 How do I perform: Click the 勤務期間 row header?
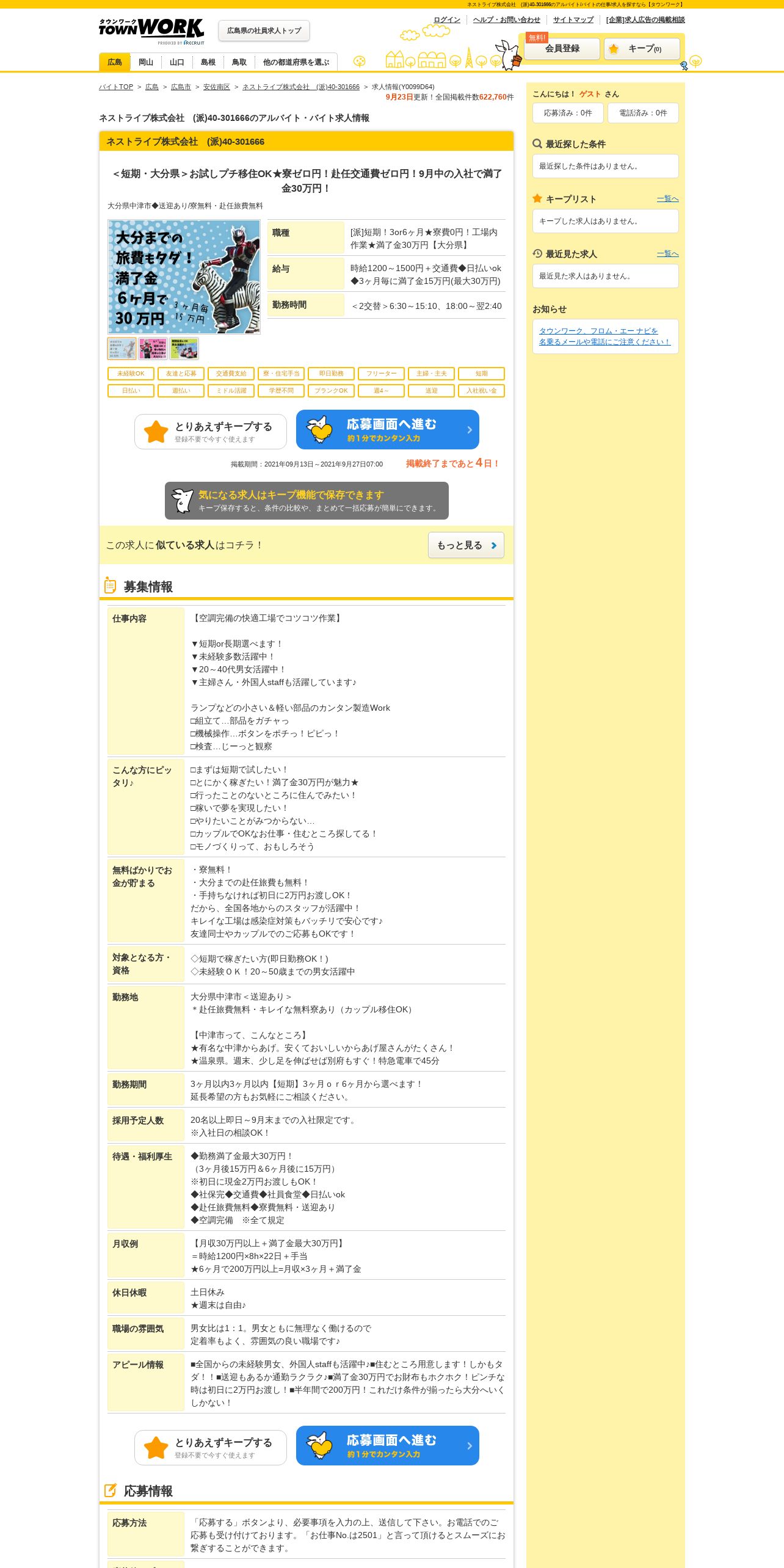click(x=145, y=1089)
